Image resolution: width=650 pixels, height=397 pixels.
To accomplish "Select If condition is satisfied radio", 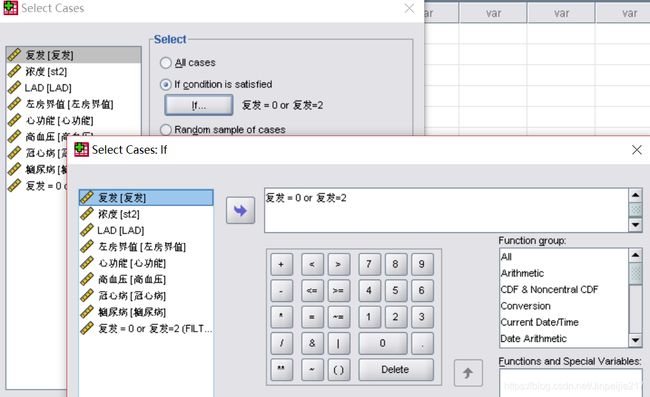I will click(x=166, y=85).
